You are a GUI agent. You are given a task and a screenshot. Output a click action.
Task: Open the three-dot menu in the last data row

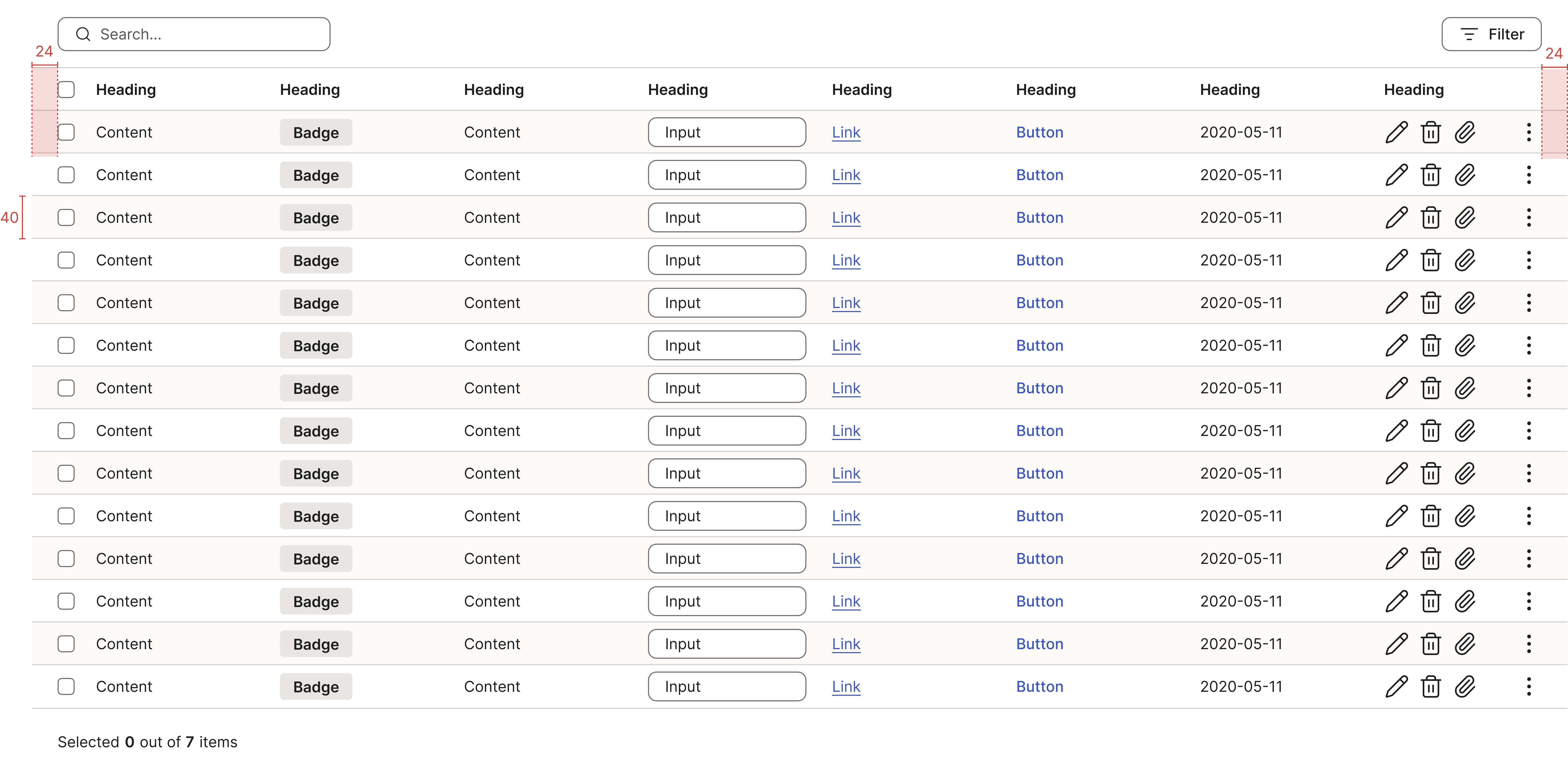1529,686
